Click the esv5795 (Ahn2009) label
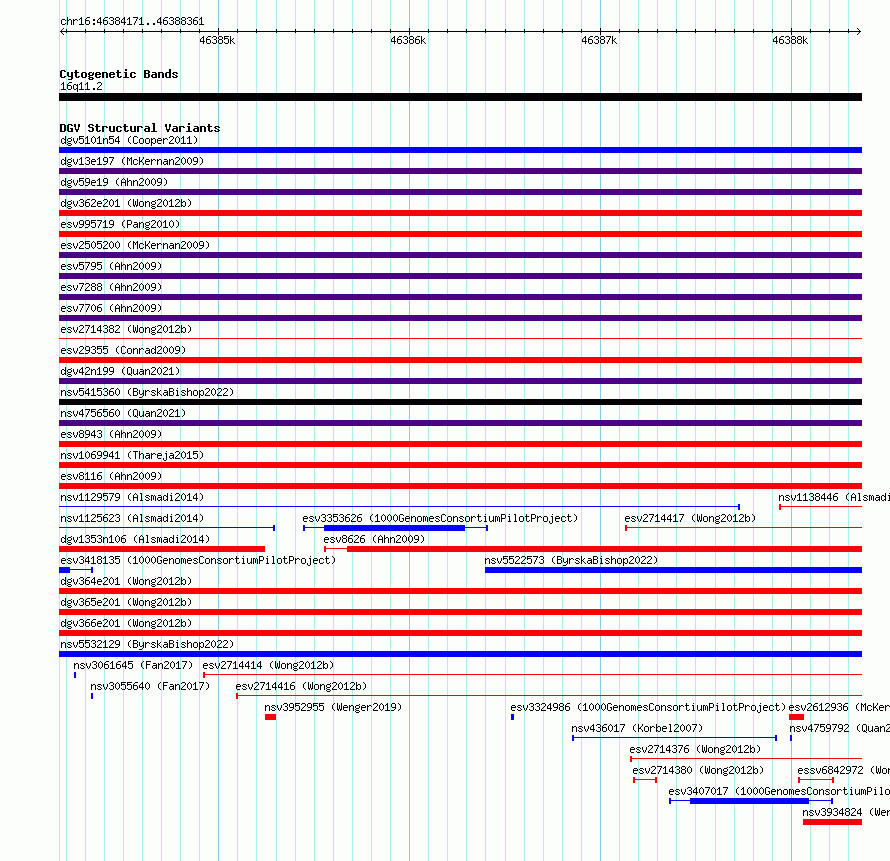890x861 pixels. 111,266
